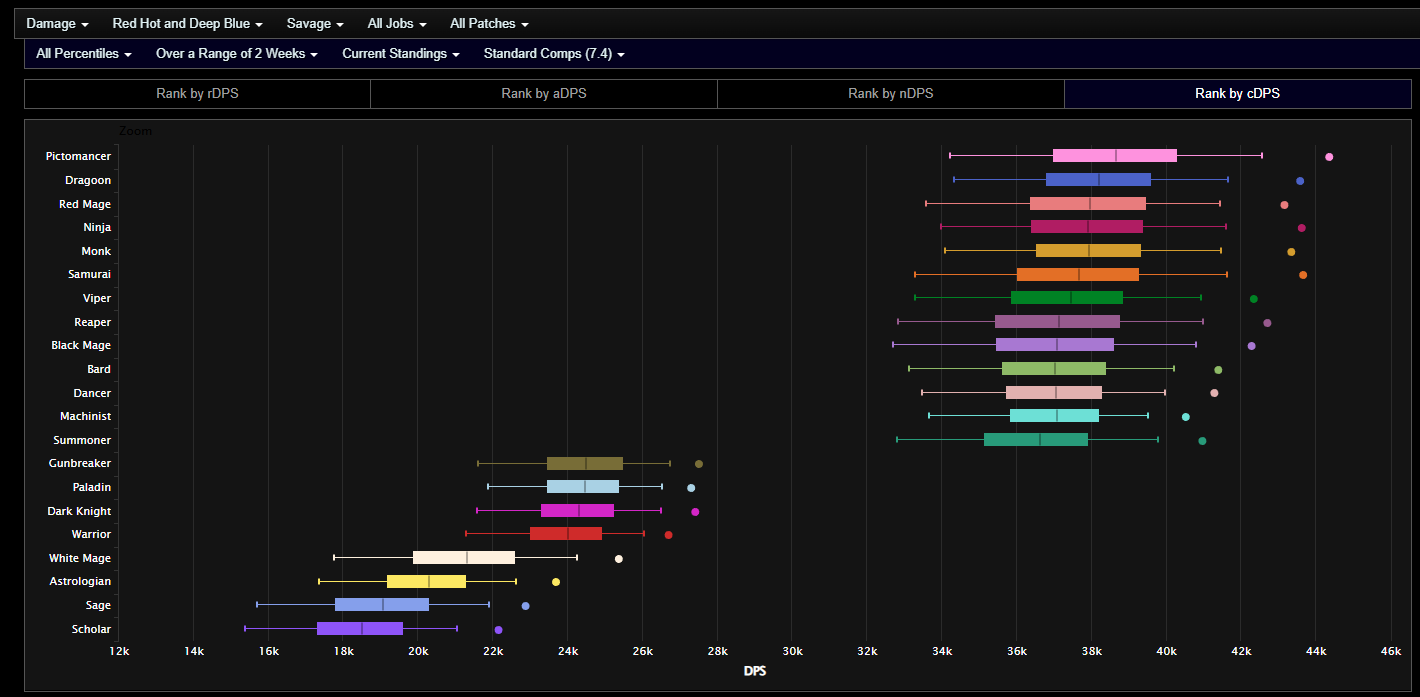Viewport: 1420px width, 697px height.
Task: Click the DPS axis title
Action: [755, 671]
